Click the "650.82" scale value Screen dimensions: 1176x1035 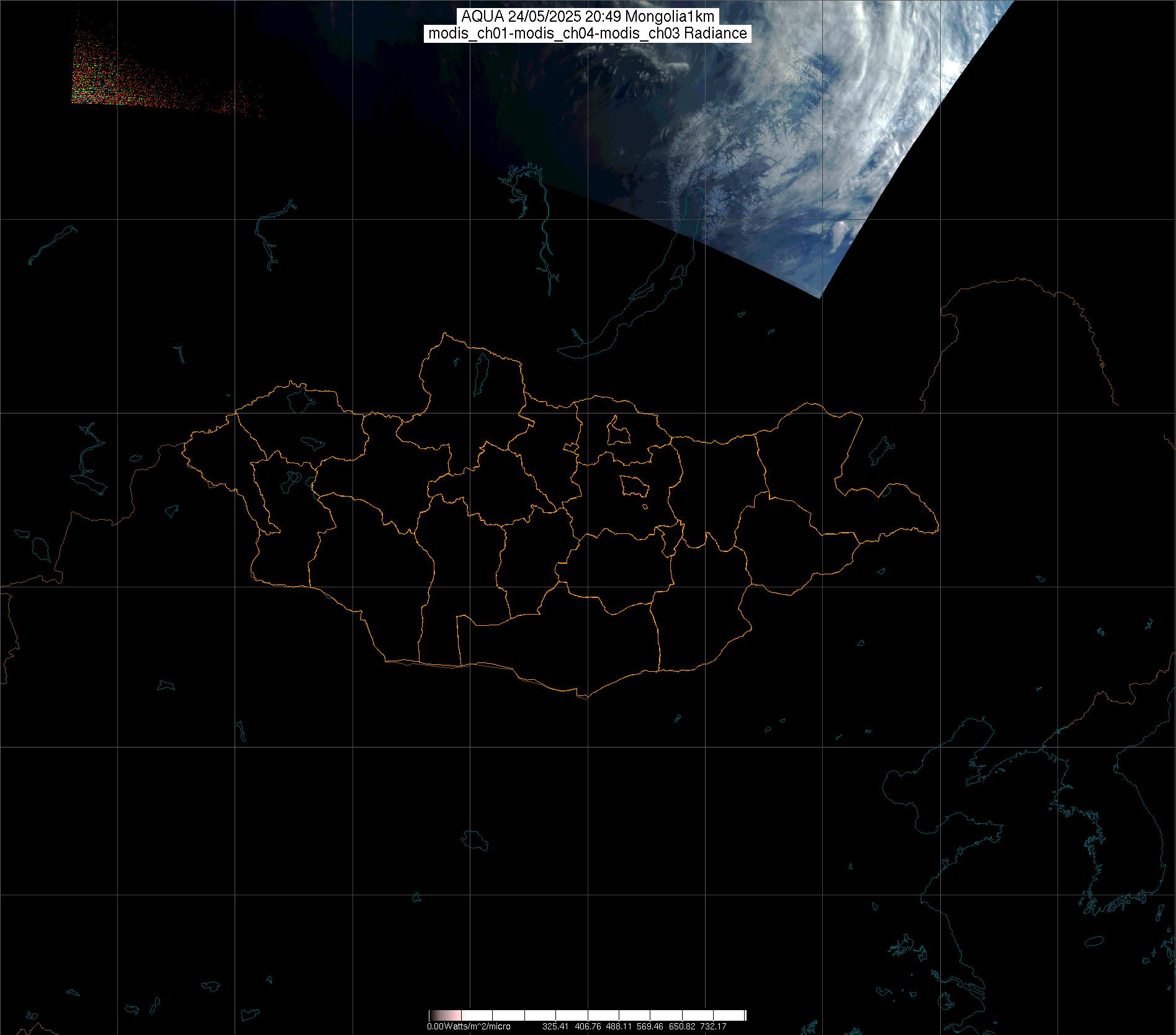pos(682,1026)
